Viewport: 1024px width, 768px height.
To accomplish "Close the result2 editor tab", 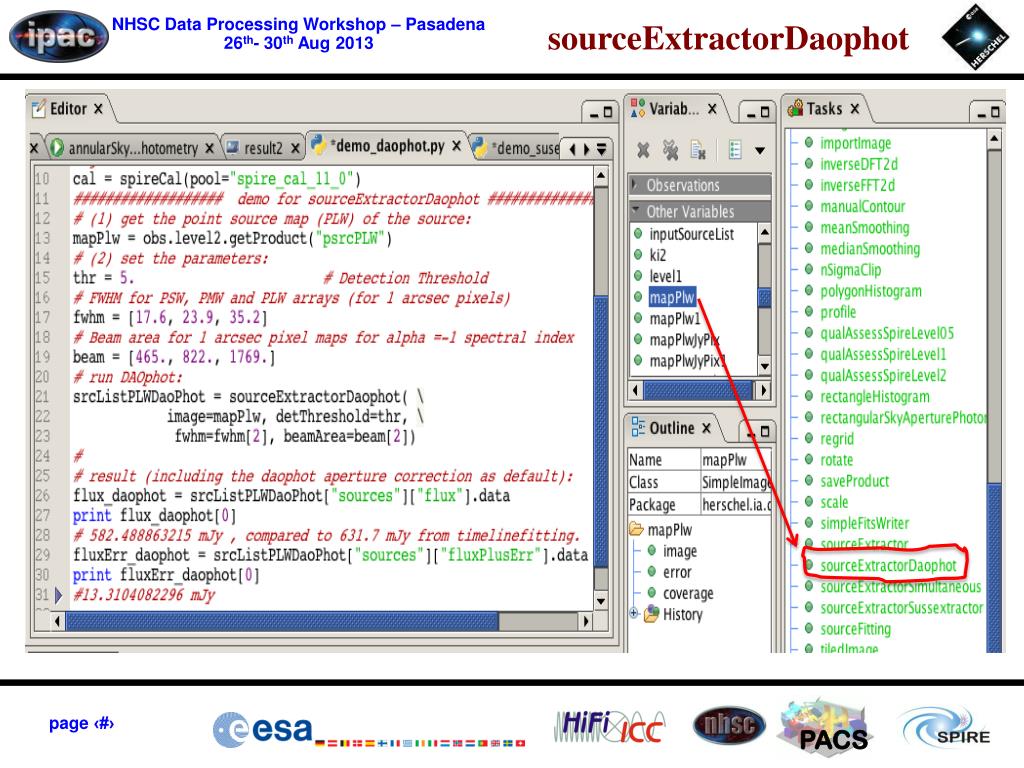I will click(295, 148).
